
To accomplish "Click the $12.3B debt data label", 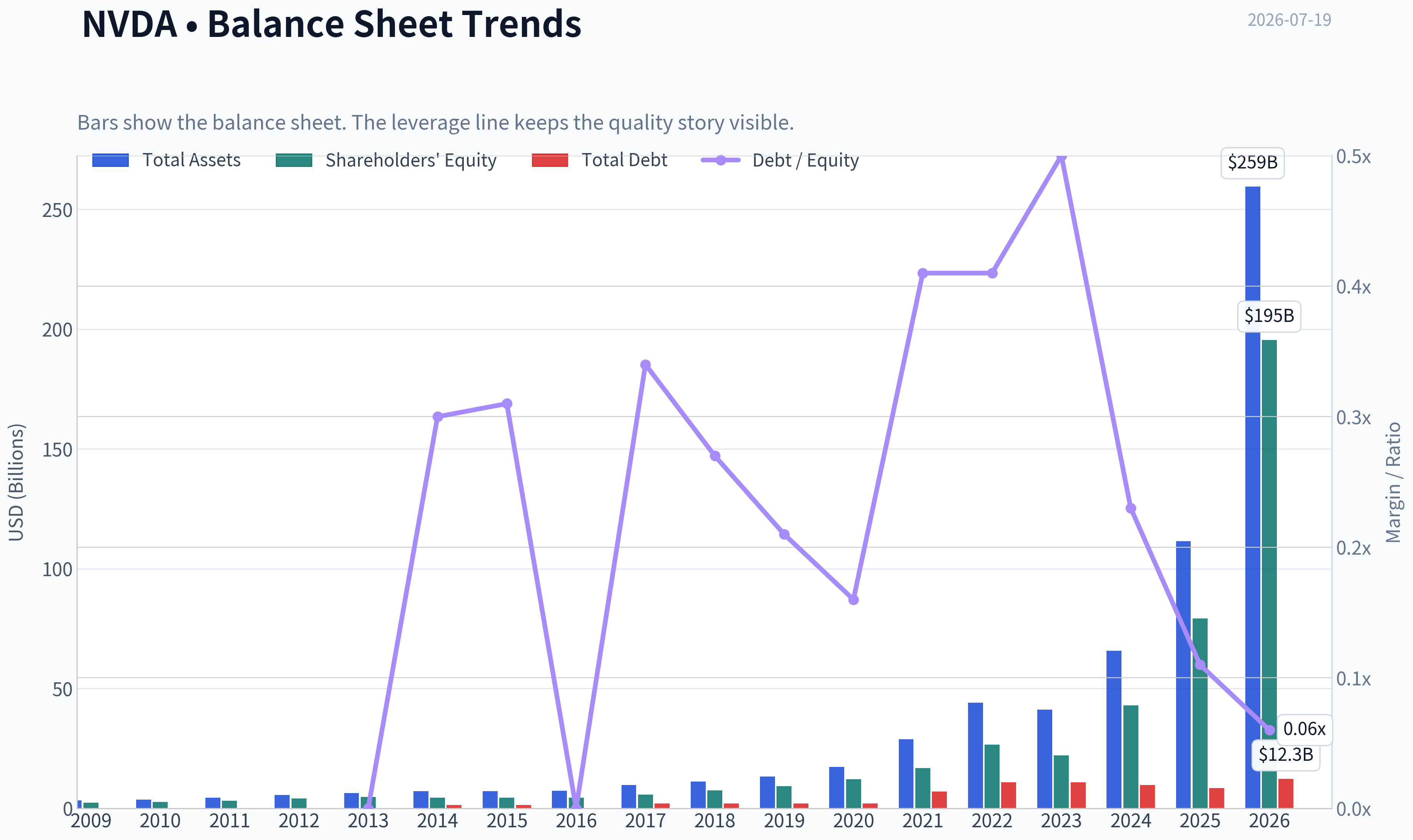I will pyautogui.click(x=1286, y=755).
